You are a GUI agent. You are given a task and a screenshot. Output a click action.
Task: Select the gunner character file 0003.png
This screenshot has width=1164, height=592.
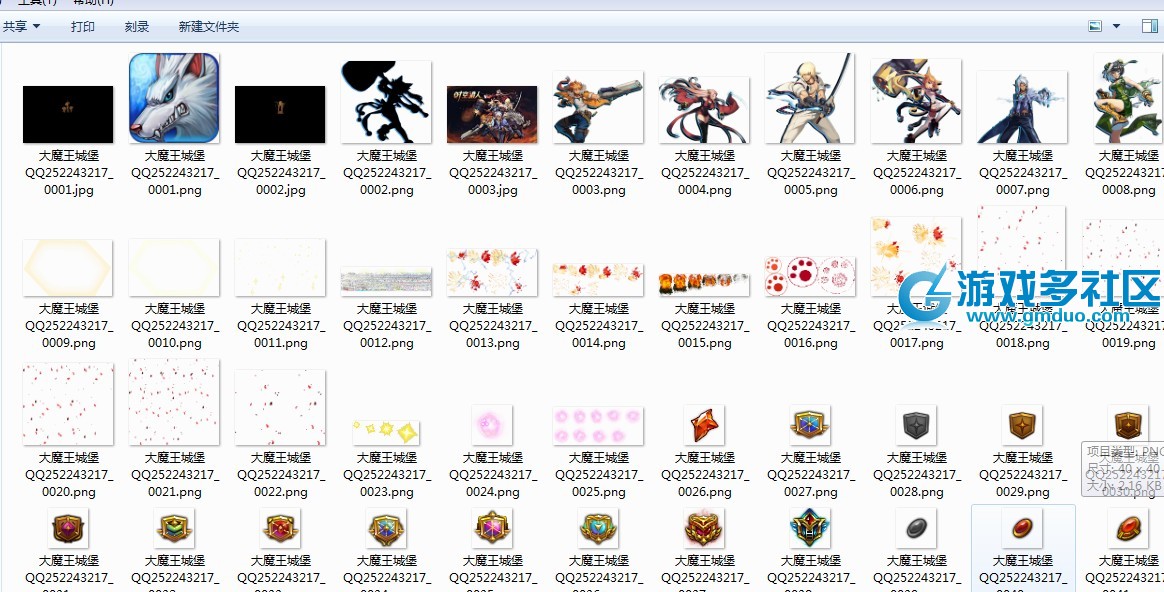pos(598,107)
